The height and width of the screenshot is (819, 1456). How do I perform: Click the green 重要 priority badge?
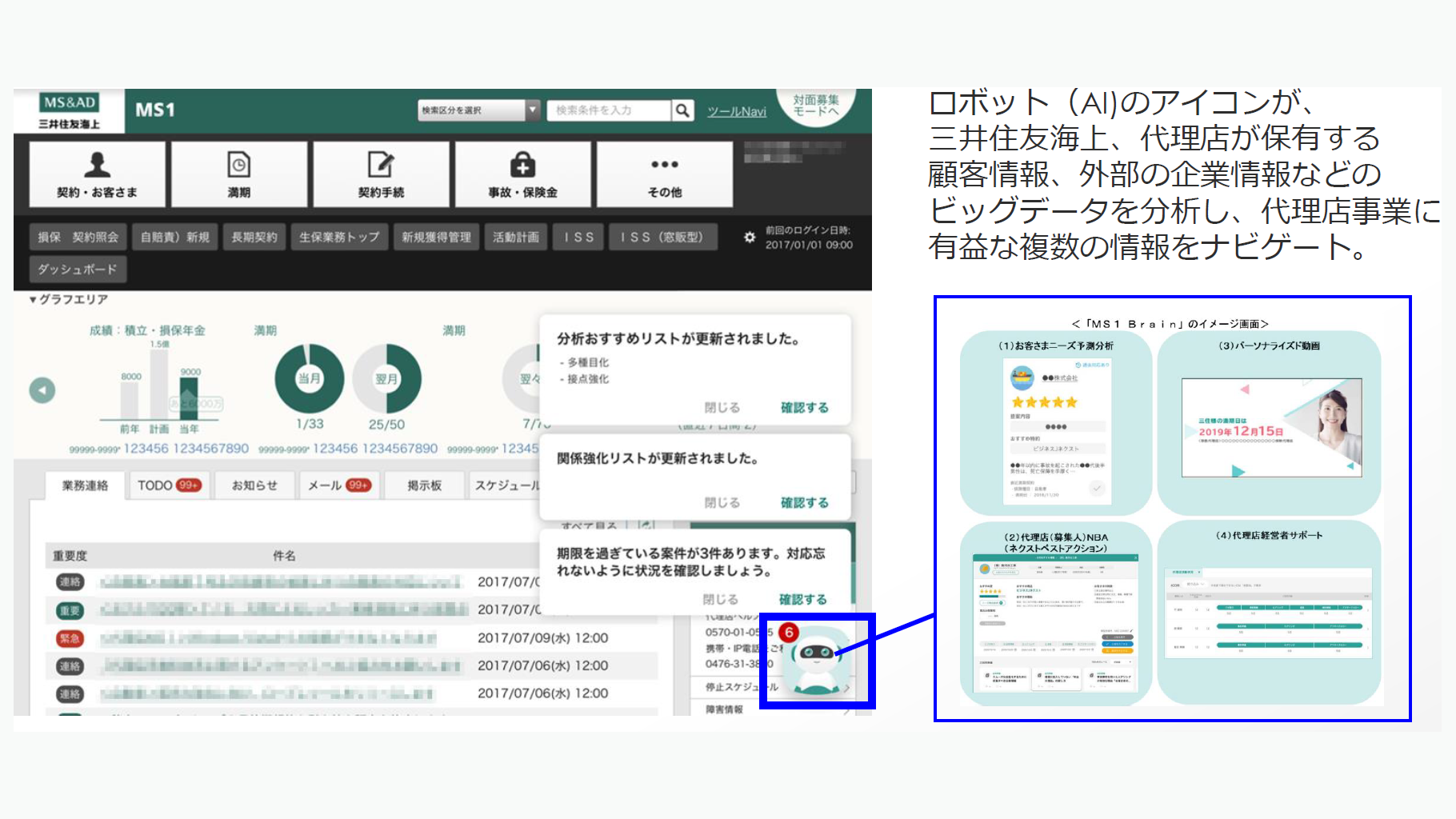[x=70, y=610]
